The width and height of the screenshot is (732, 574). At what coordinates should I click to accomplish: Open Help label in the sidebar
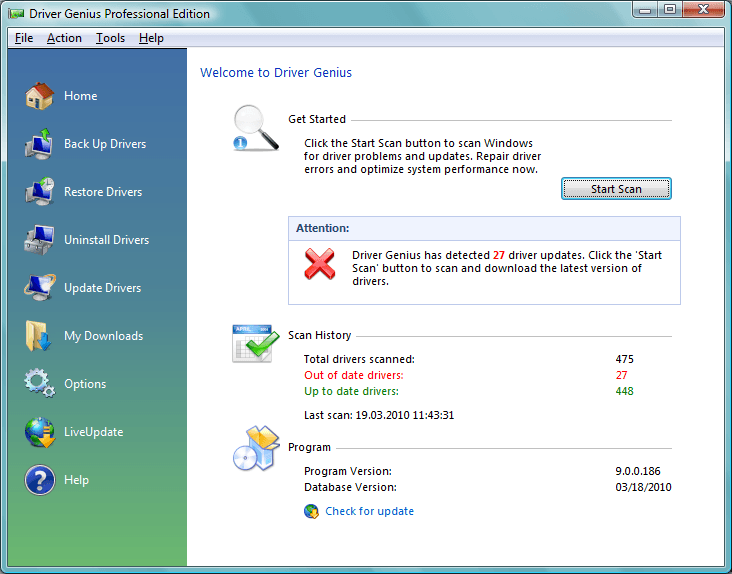tap(76, 480)
